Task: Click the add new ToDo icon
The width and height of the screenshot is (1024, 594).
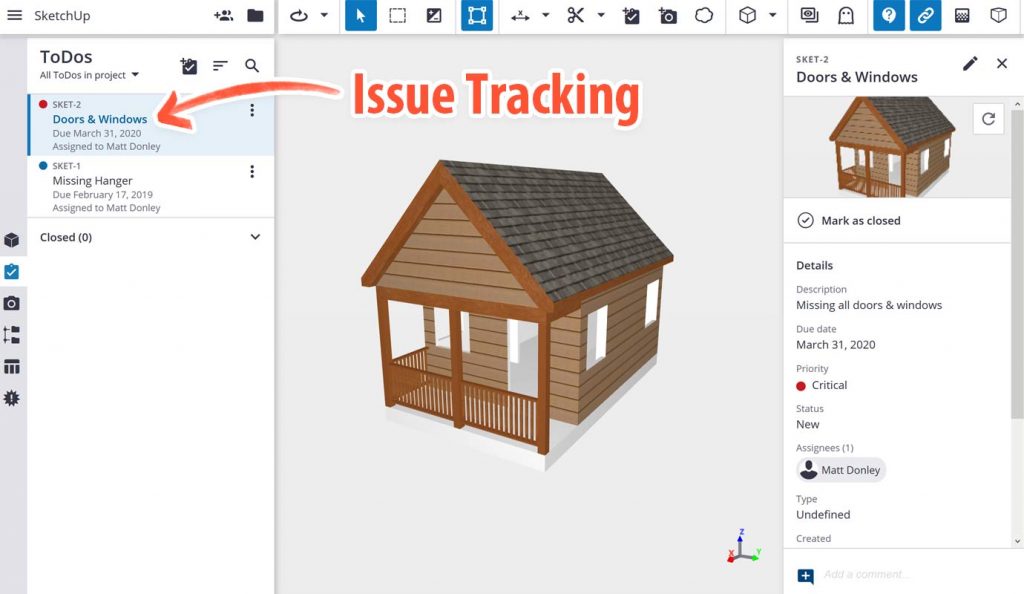Action: pyautogui.click(x=188, y=66)
